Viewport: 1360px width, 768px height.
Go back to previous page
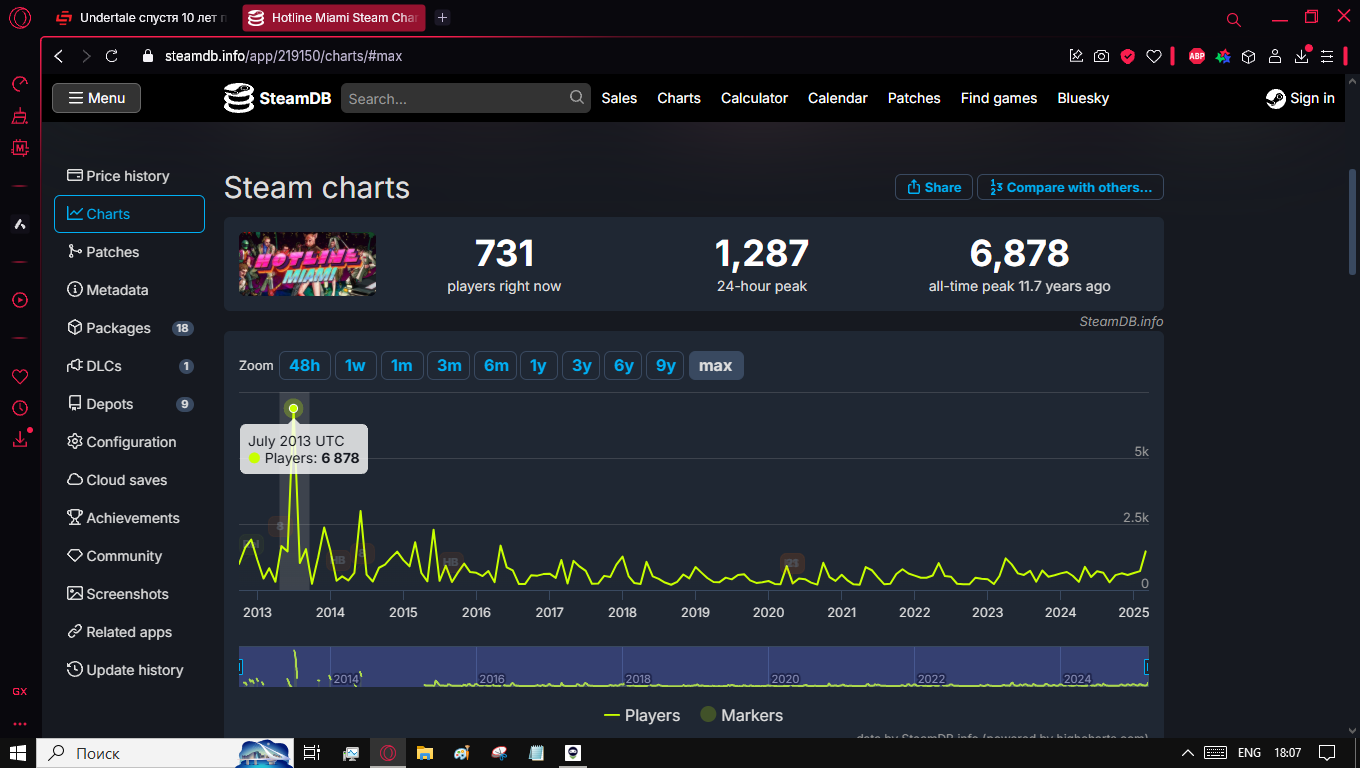59,56
